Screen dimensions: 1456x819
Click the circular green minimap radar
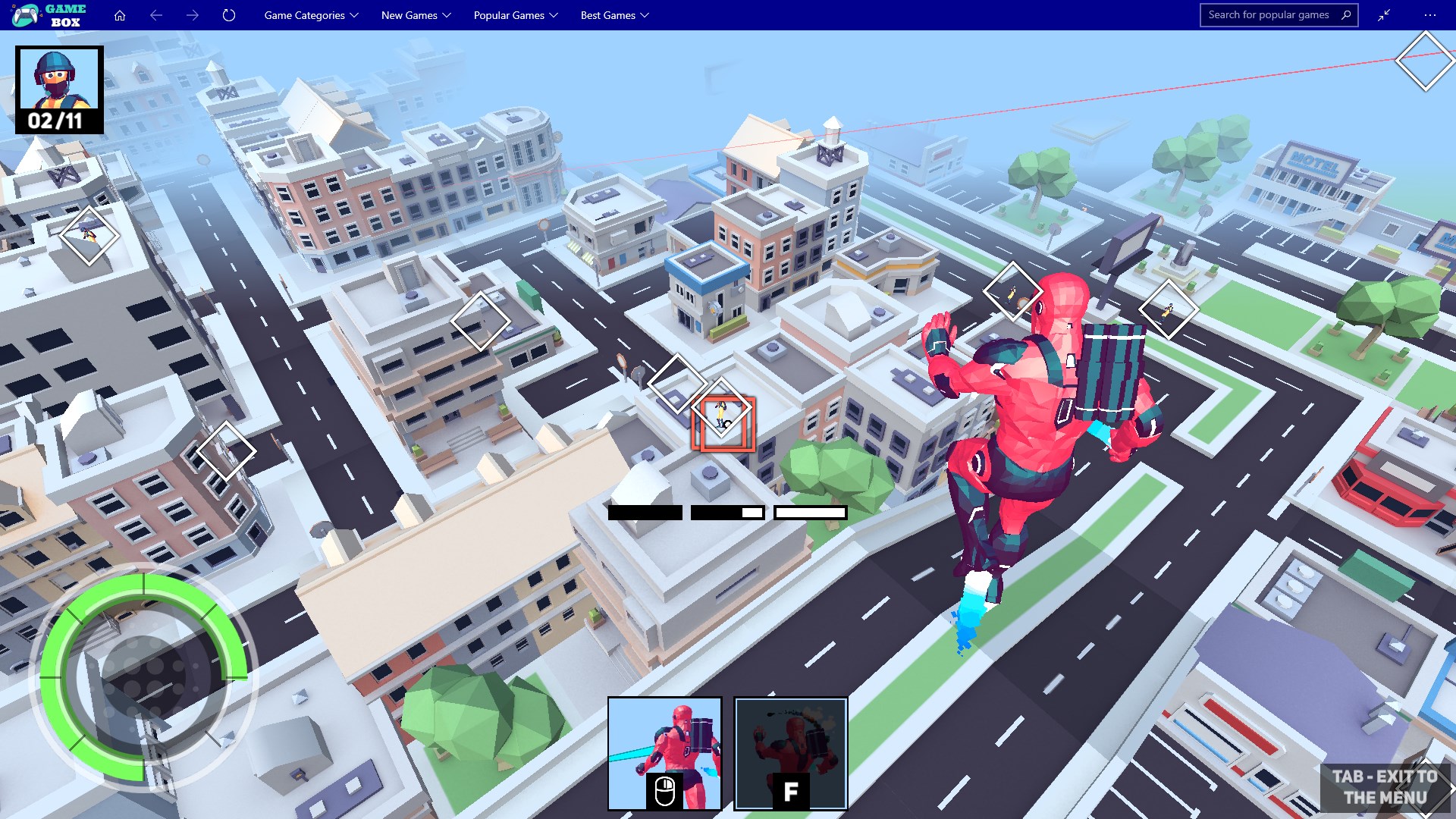(x=144, y=677)
